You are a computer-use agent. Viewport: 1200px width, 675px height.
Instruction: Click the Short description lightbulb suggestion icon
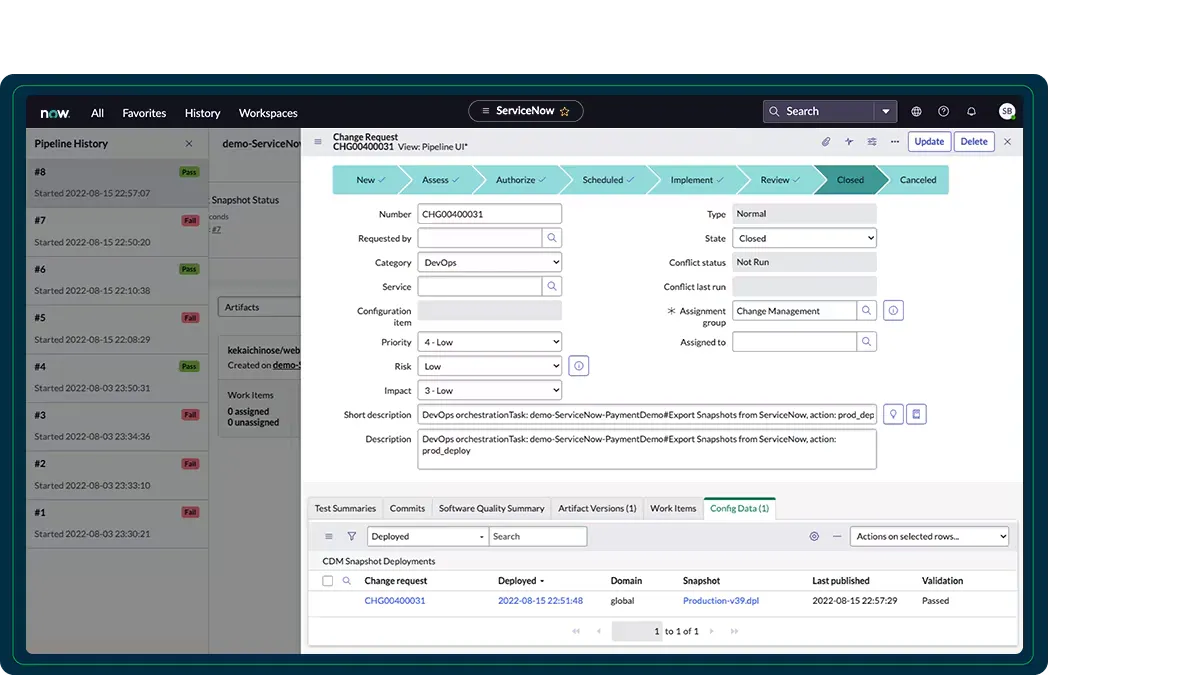pos(892,414)
